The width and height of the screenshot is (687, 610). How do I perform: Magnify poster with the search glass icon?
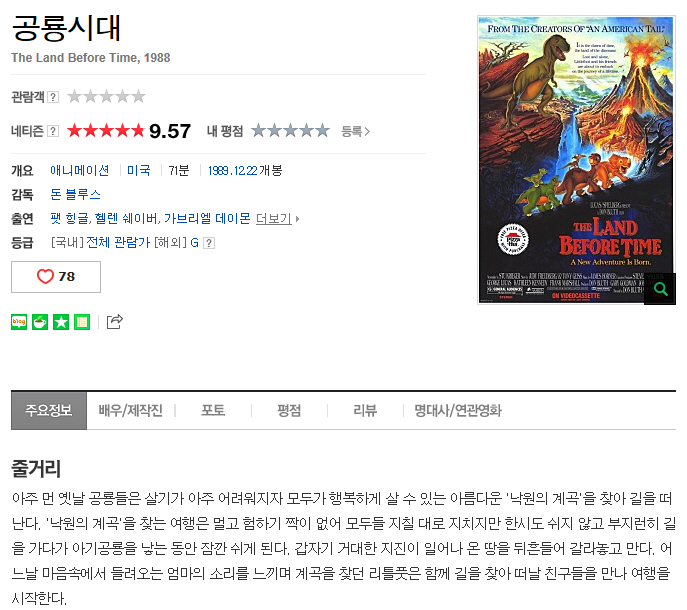coord(660,289)
